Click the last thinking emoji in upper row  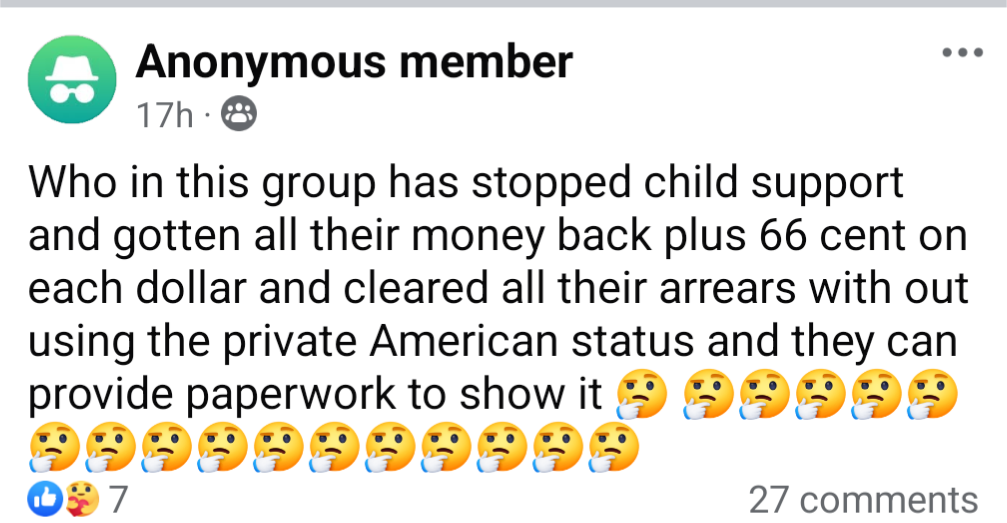click(933, 394)
